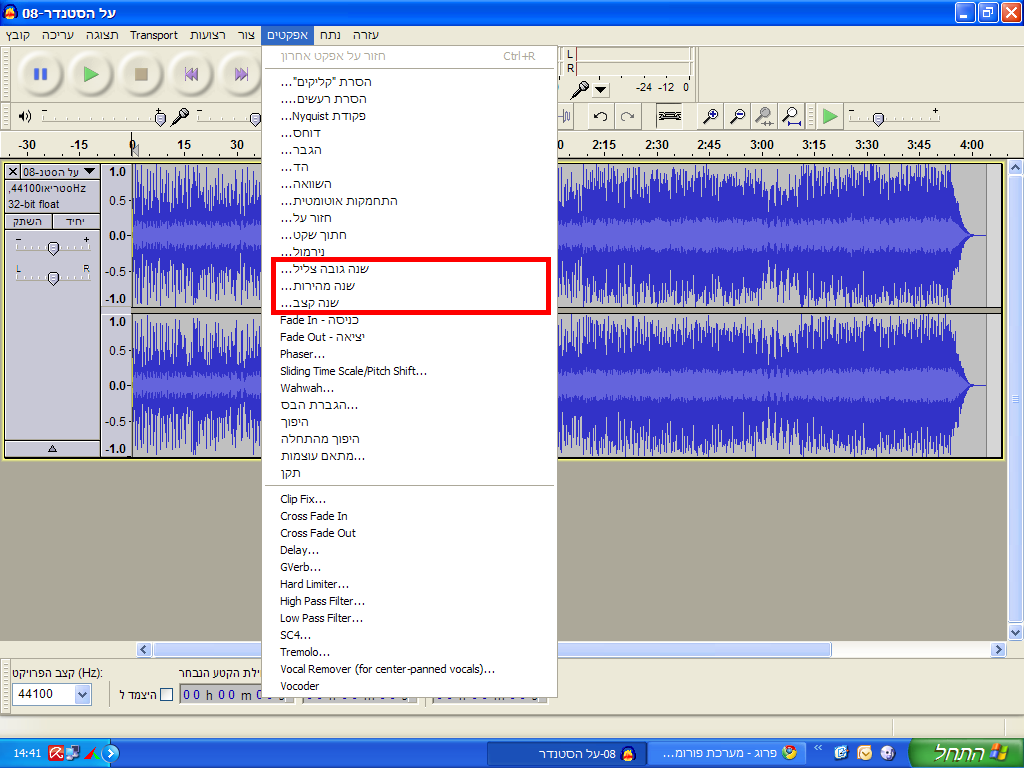1024x768 pixels.
Task: Click the Undo toolbar icon
Action: [600, 117]
